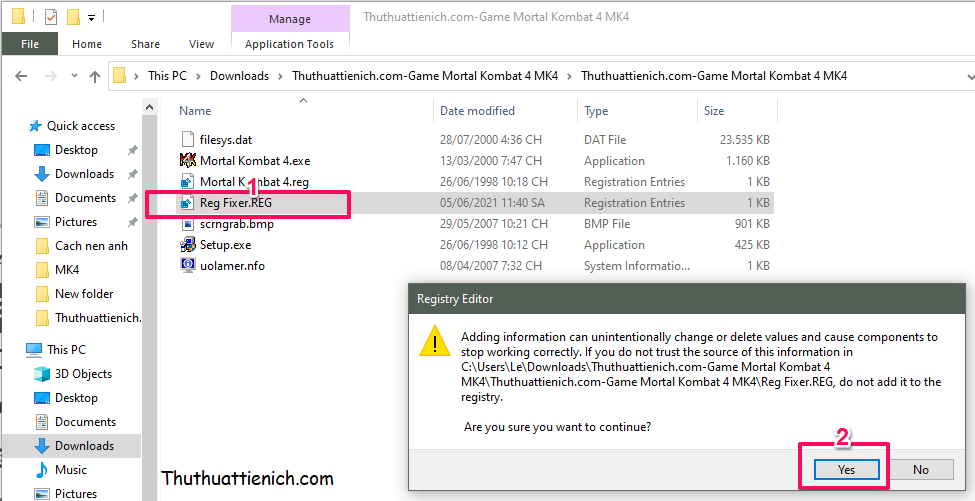Open the Quick Access Toolbar customize dropdown

92,17
